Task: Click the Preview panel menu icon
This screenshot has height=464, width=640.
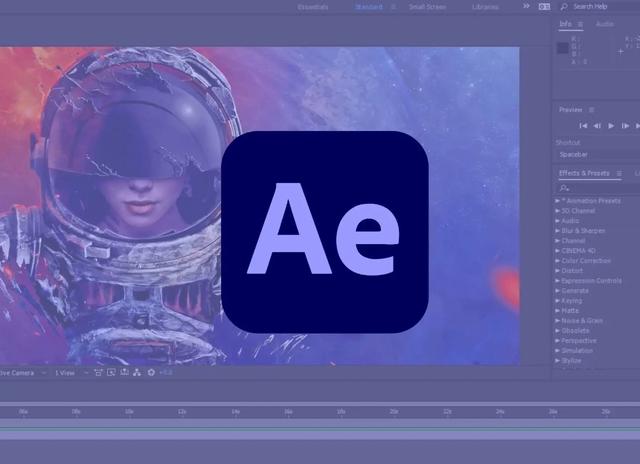Action: pos(592,110)
